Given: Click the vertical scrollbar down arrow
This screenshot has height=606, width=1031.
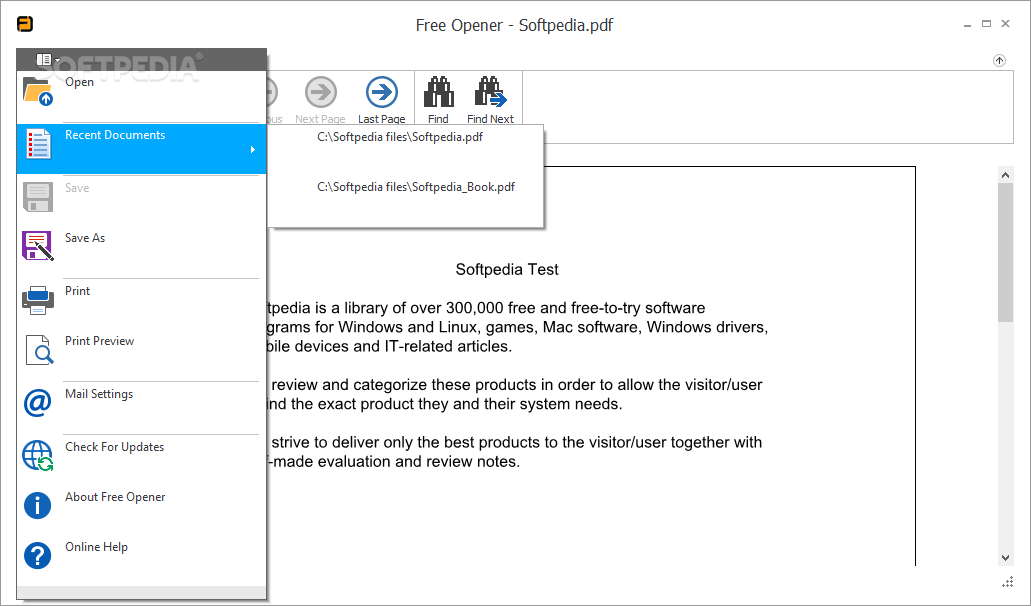Looking at the screenshot, I should coord(1005,557).
